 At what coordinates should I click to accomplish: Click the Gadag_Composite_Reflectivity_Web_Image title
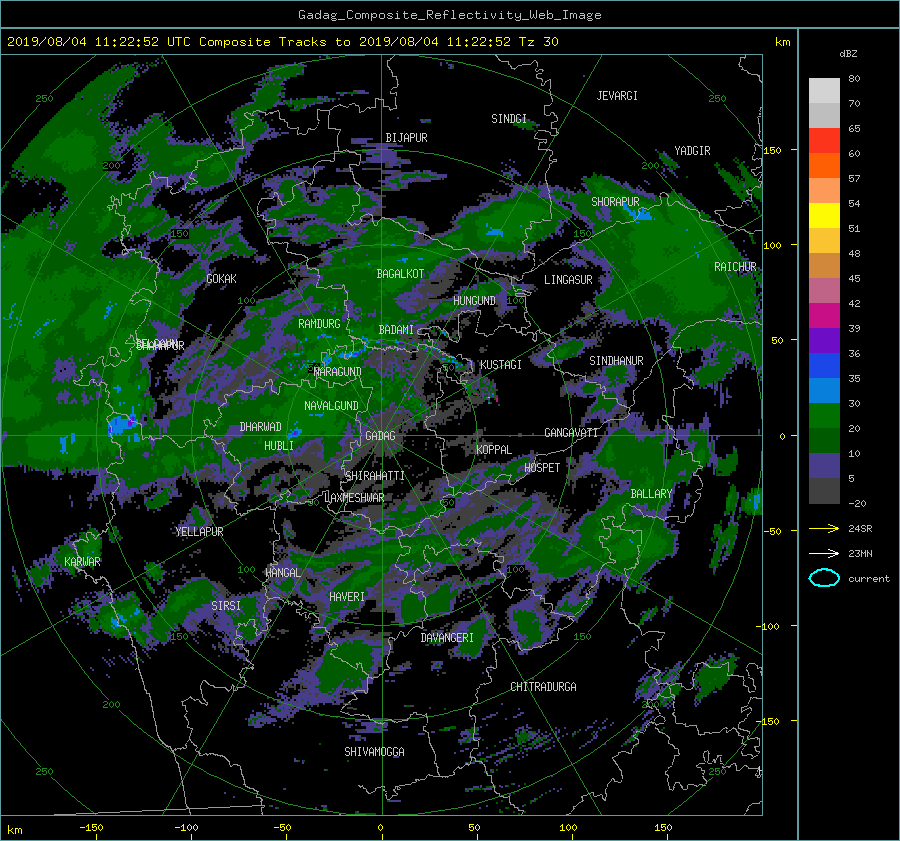coord(449,15)
